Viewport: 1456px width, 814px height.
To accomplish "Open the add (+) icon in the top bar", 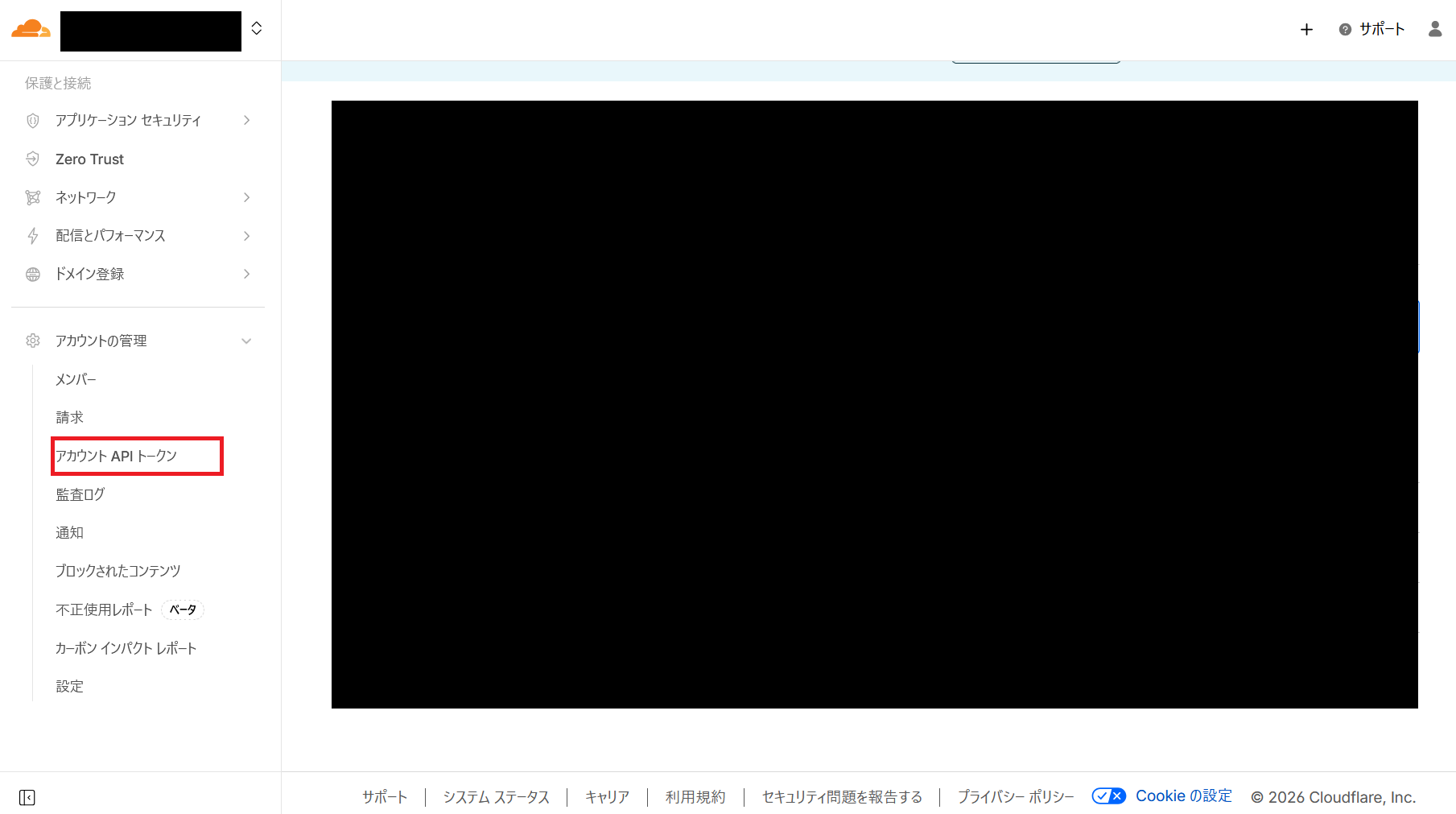I will 1305,29.
